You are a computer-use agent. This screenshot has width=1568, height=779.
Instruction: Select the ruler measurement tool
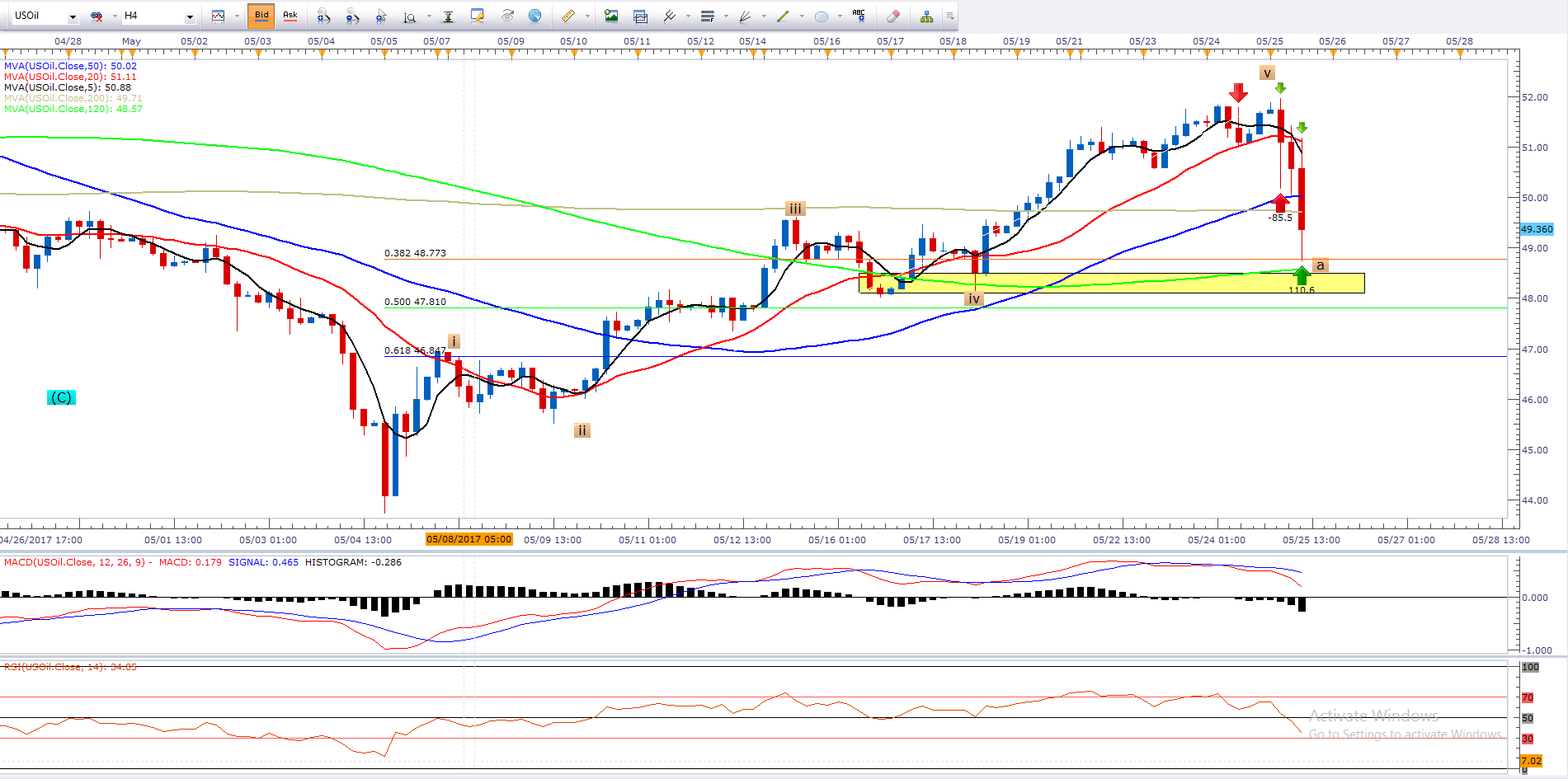[x=568, y=16]
